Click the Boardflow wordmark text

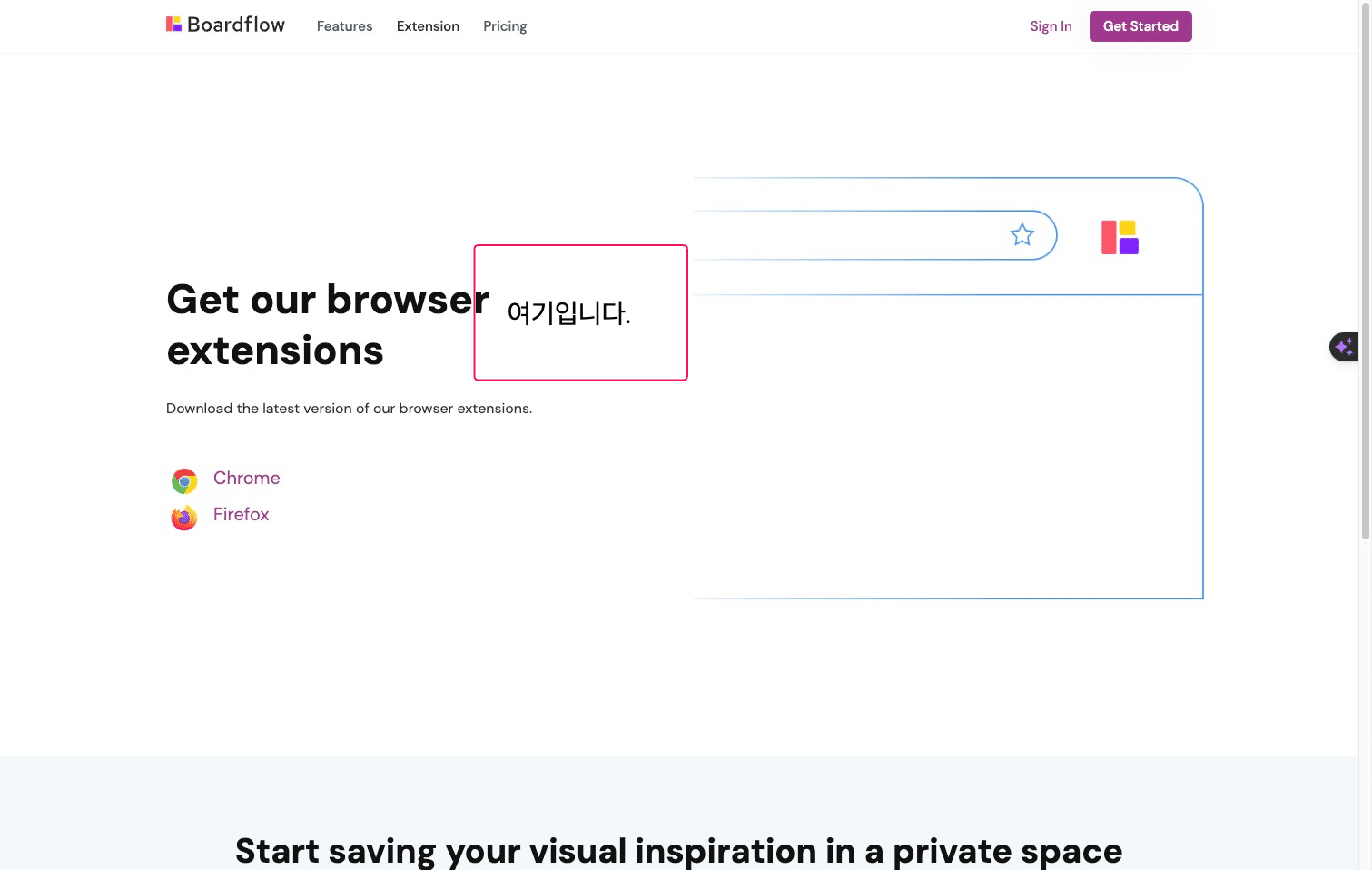click(x=236, y=24)
